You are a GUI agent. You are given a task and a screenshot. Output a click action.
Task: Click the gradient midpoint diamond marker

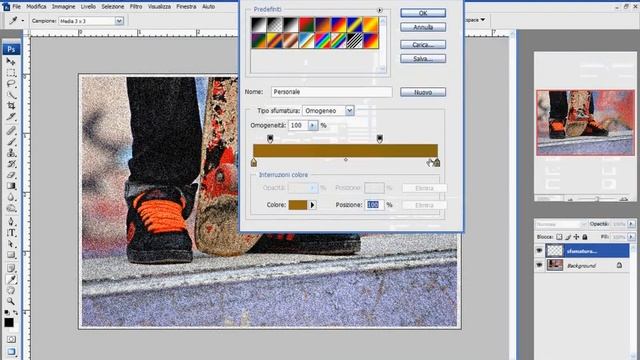346,160
